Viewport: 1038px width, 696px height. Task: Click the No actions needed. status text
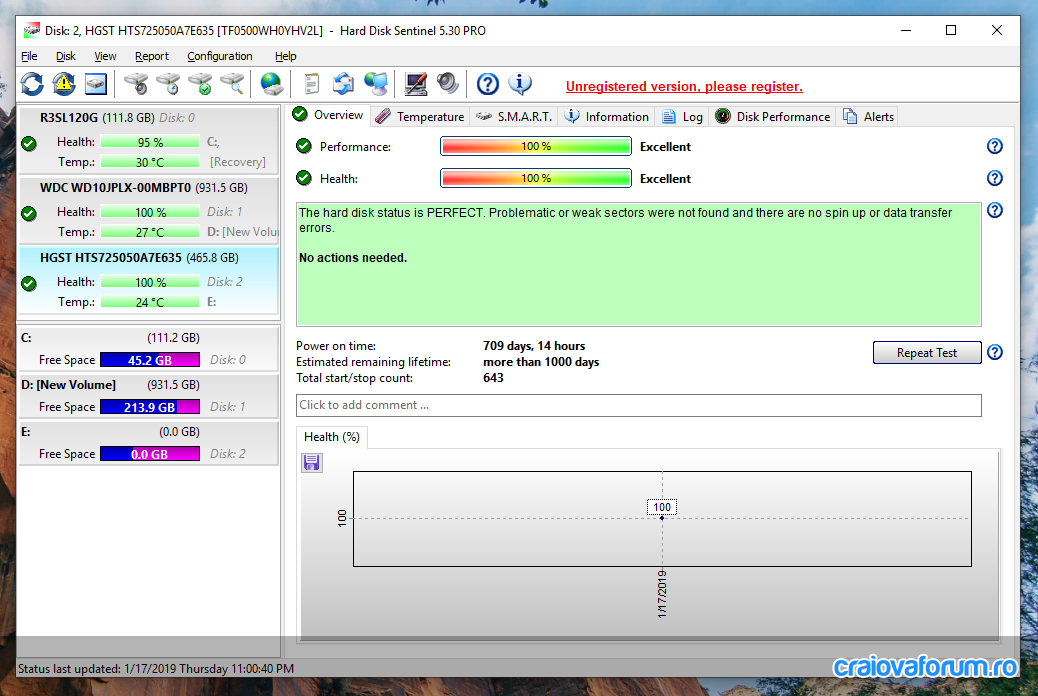pyautogui.click(x=353, y=258)
